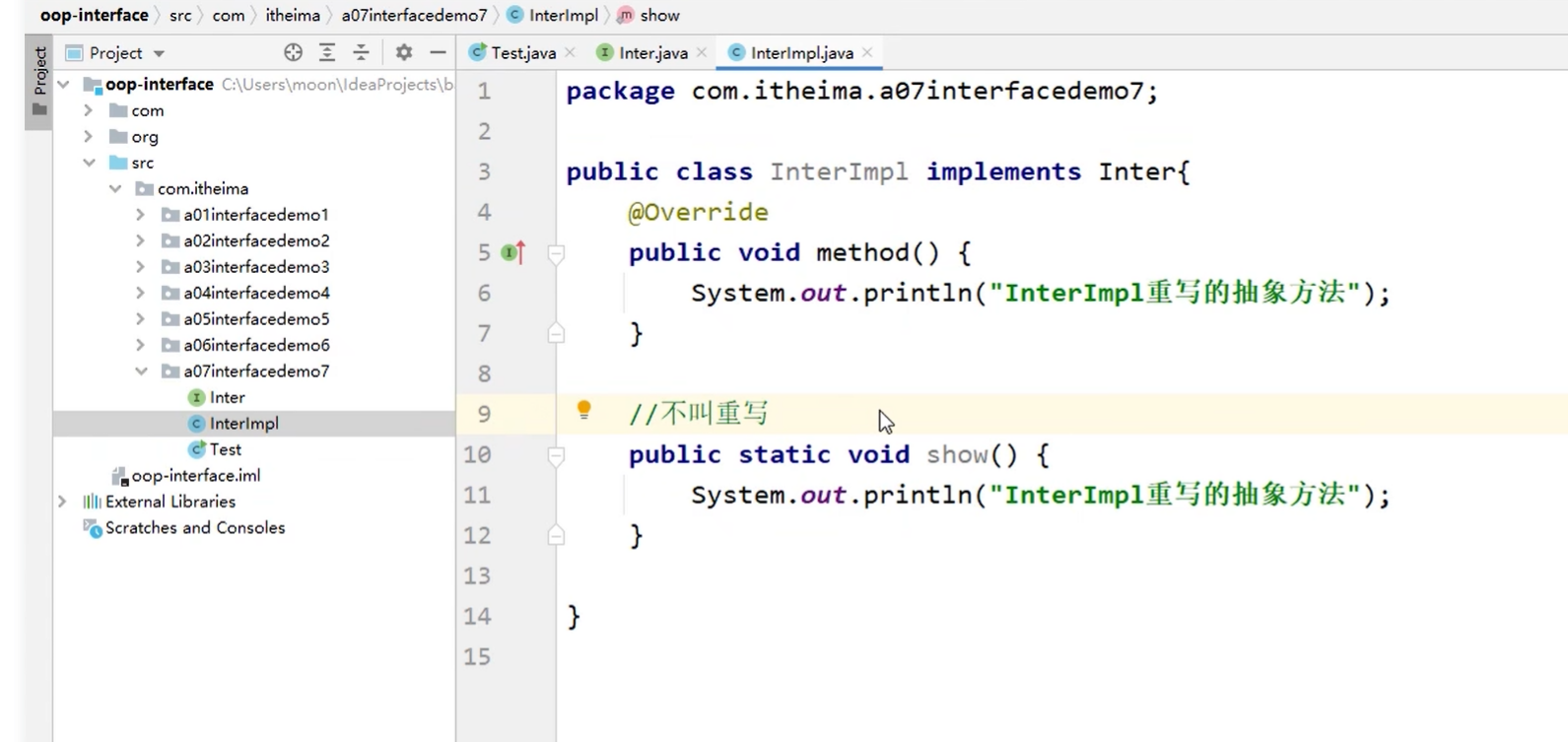Click the Project tool window stripe button

39,82
